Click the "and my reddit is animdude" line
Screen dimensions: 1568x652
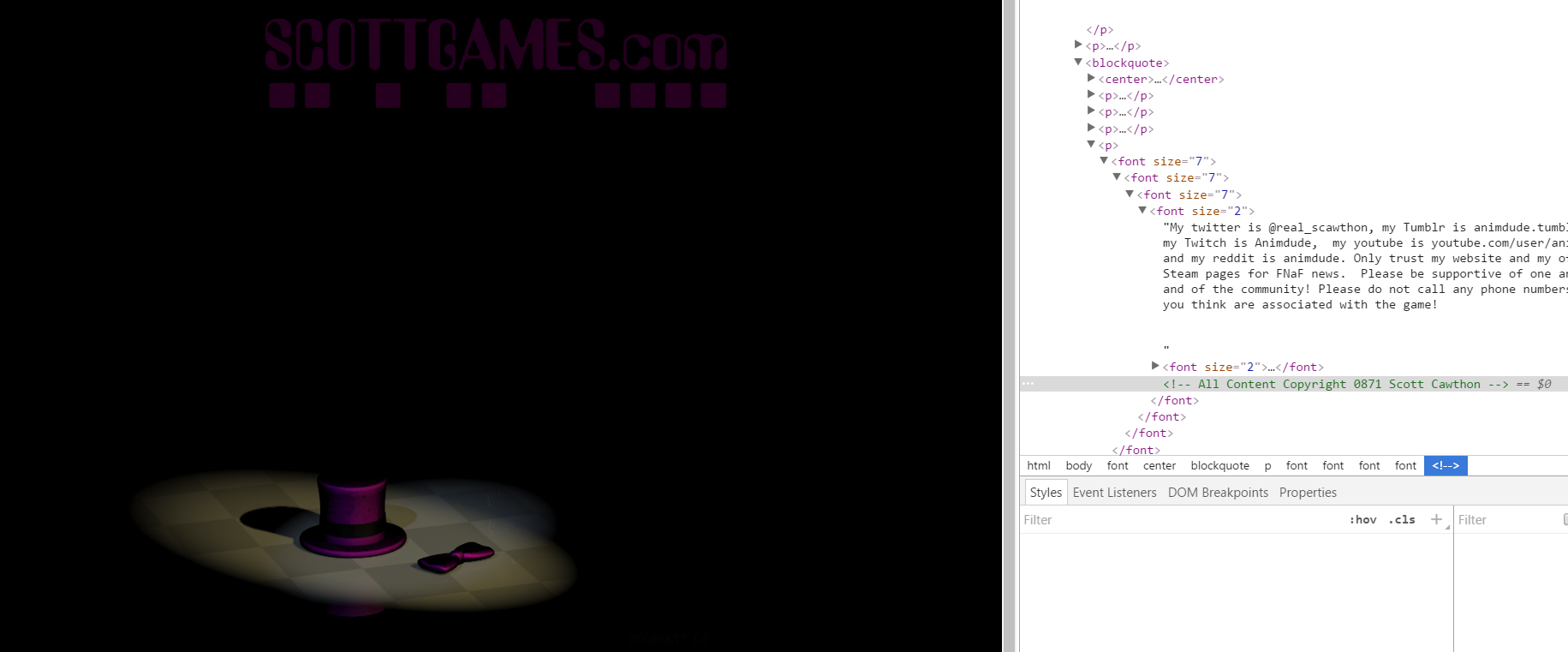[1365, 258]
